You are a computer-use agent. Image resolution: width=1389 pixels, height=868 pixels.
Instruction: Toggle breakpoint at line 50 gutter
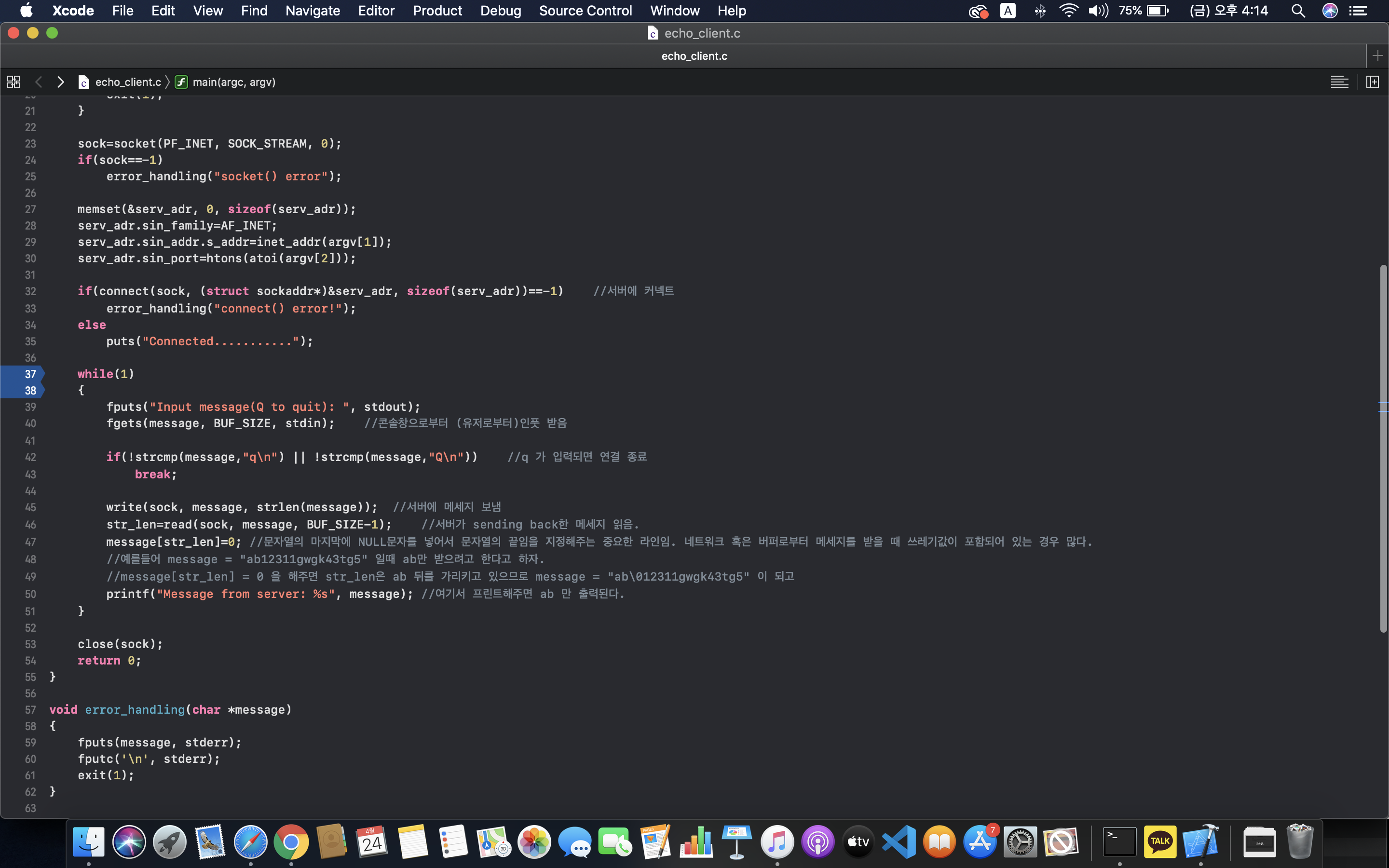[30, 594]
